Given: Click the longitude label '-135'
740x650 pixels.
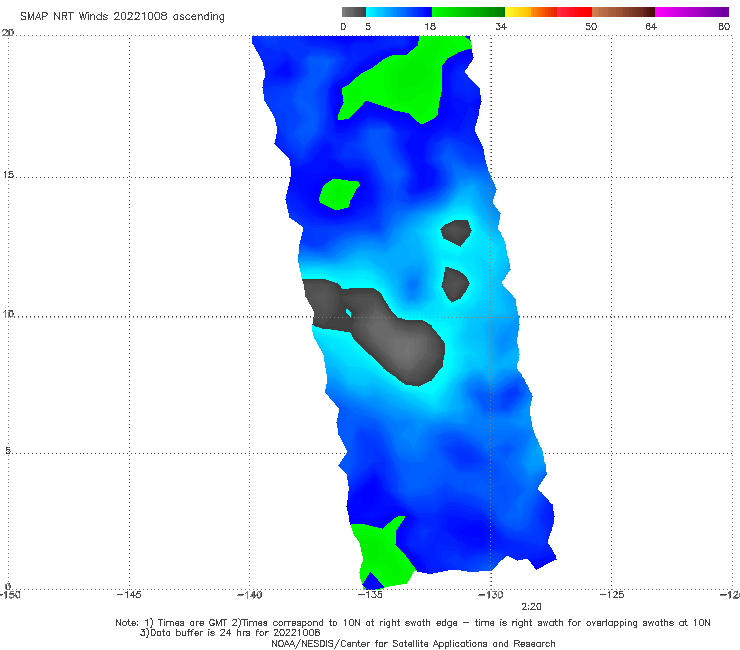Looking at the screenshot, I should (370, 595).
